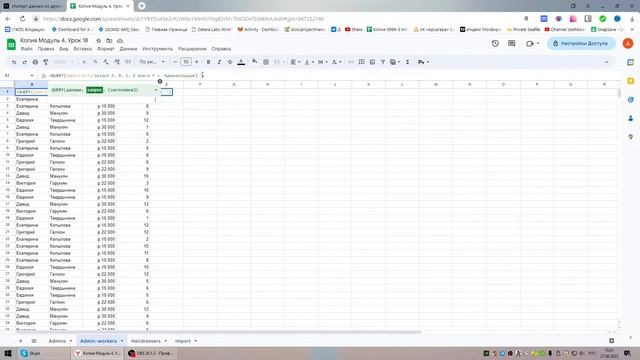Open the cell borders menu
Viewport: 640px width, 360px height.
pos(266,62)
